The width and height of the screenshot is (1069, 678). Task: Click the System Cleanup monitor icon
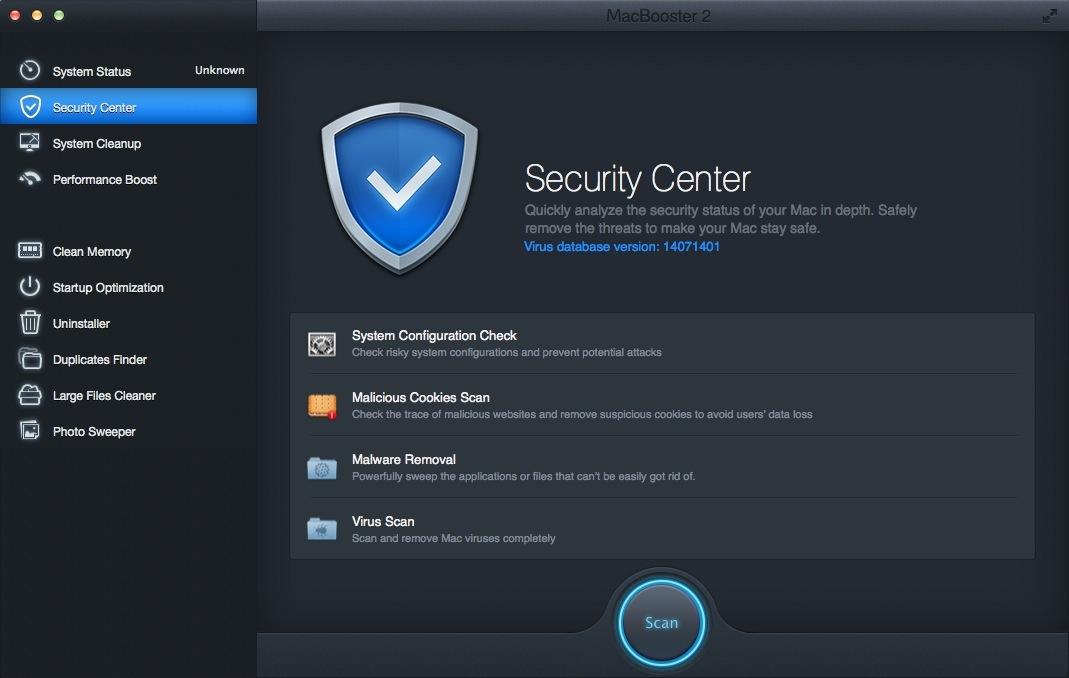click(x=30, y=143)
